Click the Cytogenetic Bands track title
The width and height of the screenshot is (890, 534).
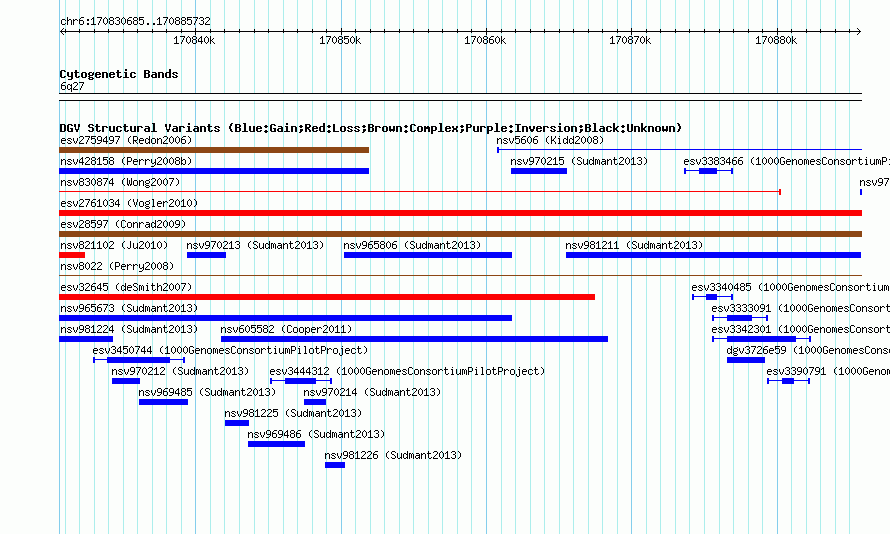119,74
